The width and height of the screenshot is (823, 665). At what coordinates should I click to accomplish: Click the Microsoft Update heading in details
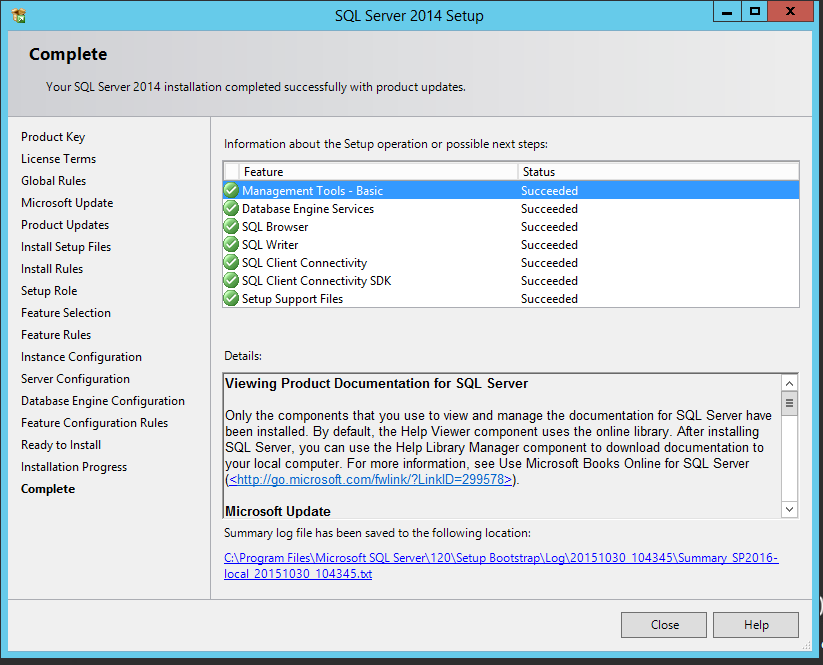(x=278, y=511)
